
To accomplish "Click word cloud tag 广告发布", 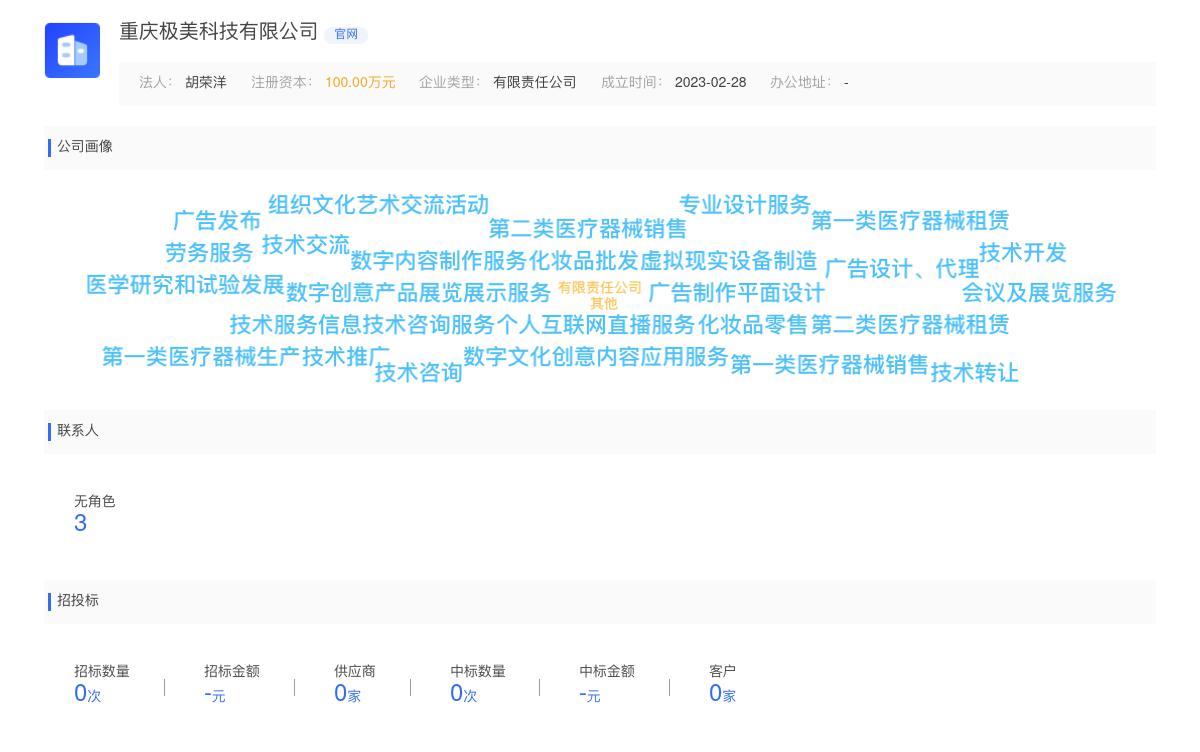I will 217,221.
